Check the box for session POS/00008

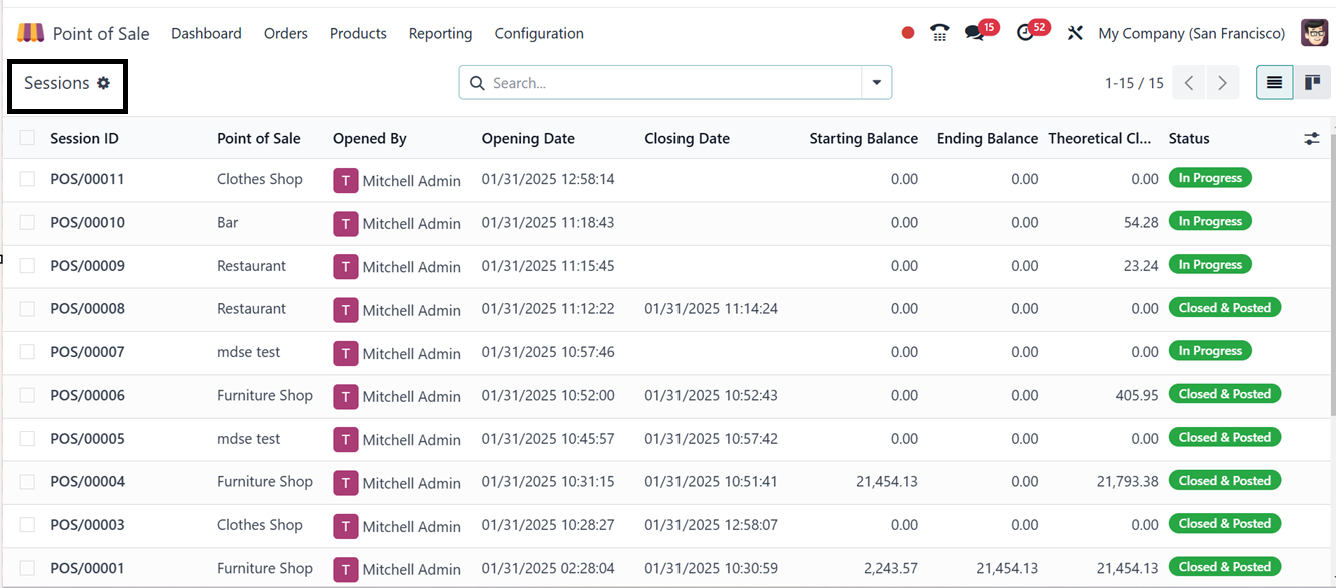(27, 309)
